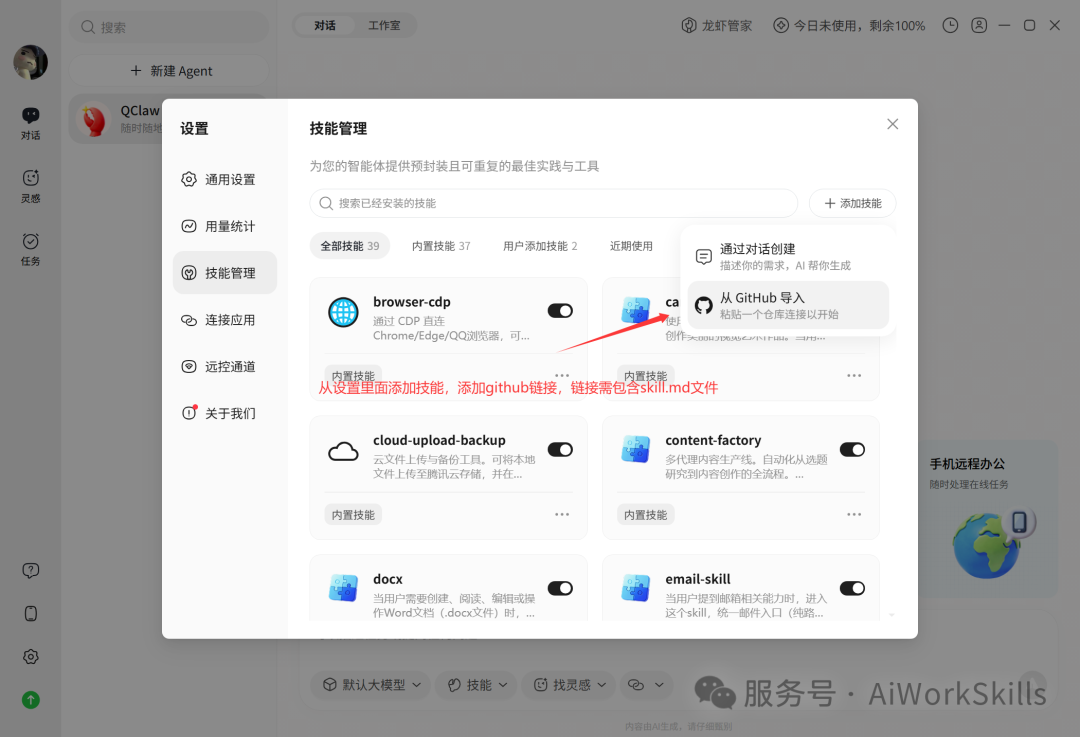1080x737 pixels.
Task: Turn off the content-factory skill
Action: point(851,449)
